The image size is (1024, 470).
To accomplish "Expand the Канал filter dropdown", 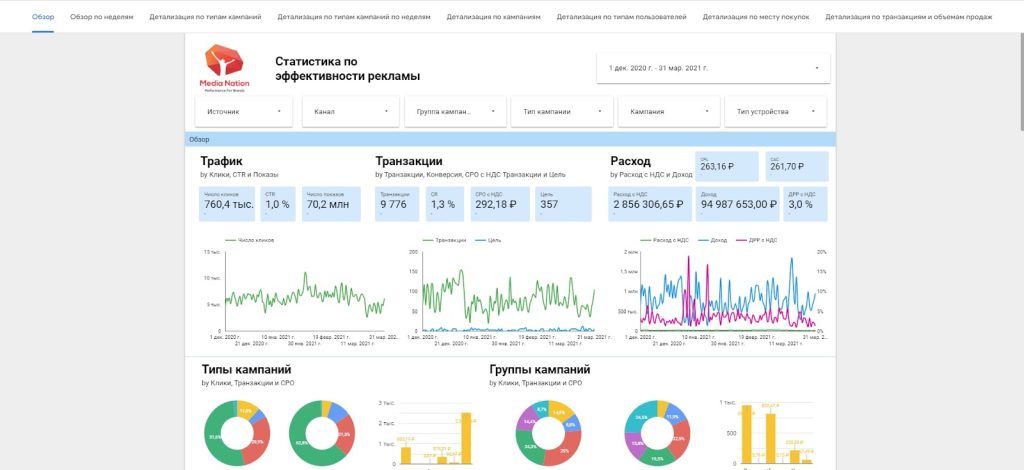I will (x=350, y=112).
